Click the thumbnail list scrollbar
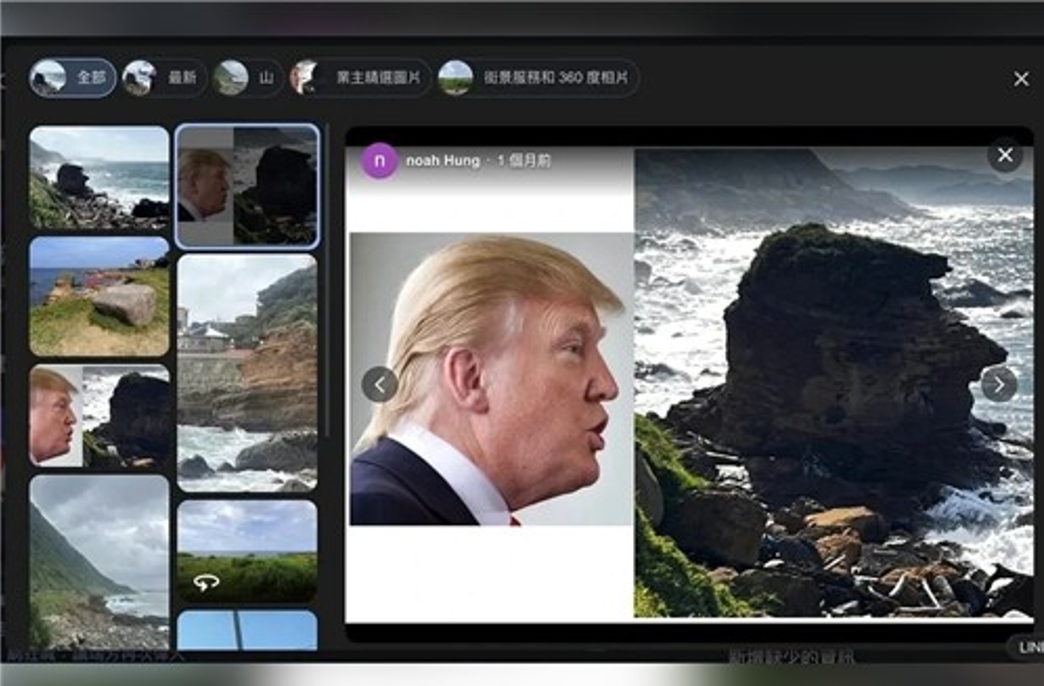 (x=328, y=280)
